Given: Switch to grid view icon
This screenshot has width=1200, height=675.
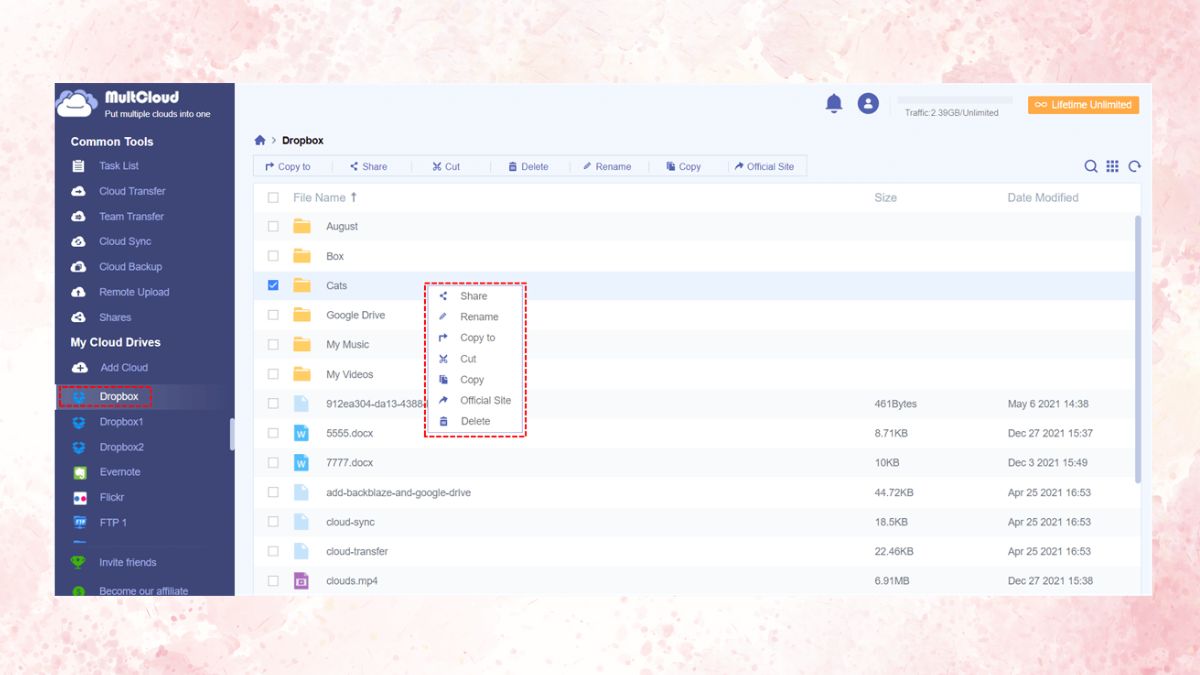Looking at the screenshot, I should coord(1112,166).
